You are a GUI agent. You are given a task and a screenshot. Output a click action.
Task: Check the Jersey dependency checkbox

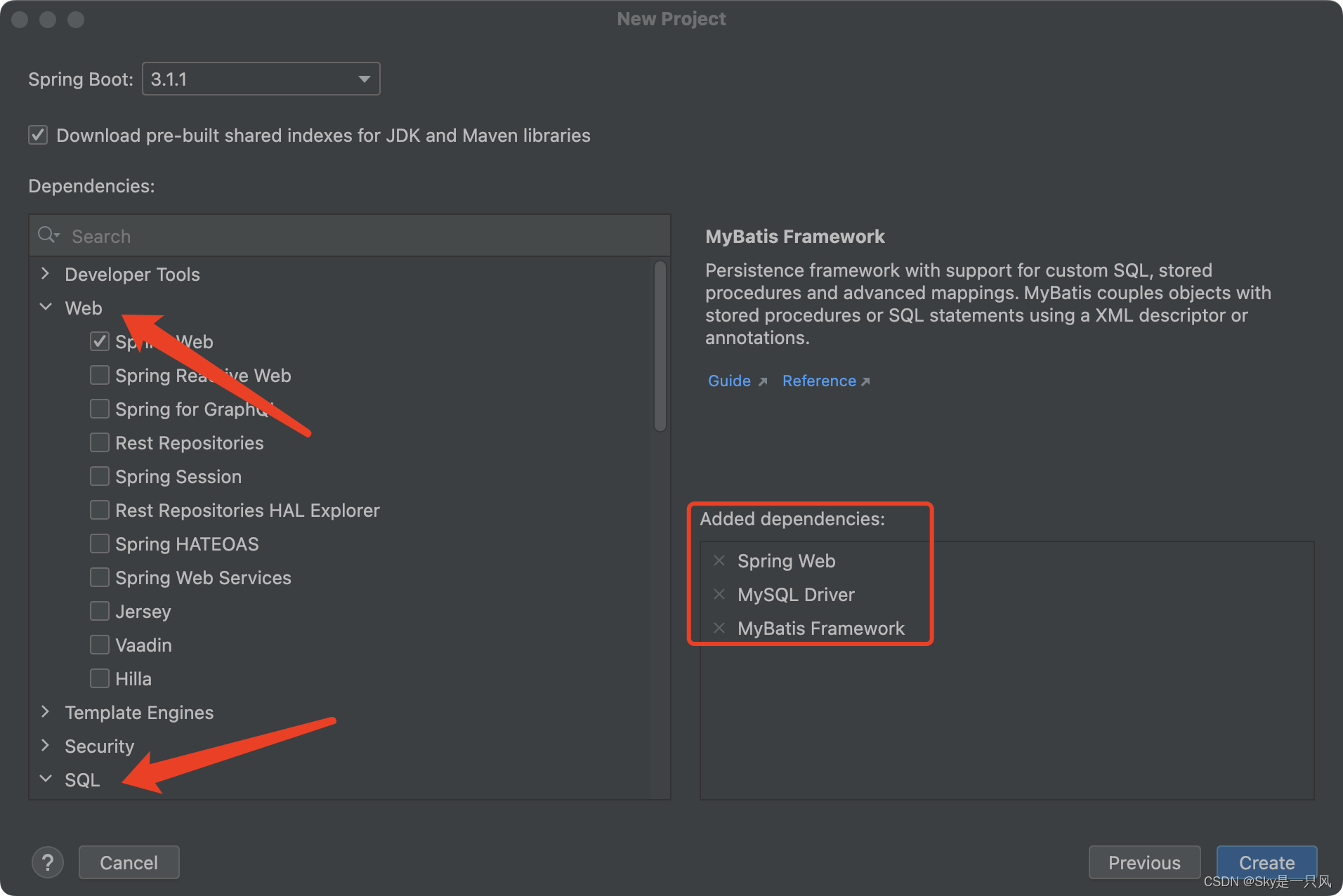pyautogui.click(x=100, y=611)
